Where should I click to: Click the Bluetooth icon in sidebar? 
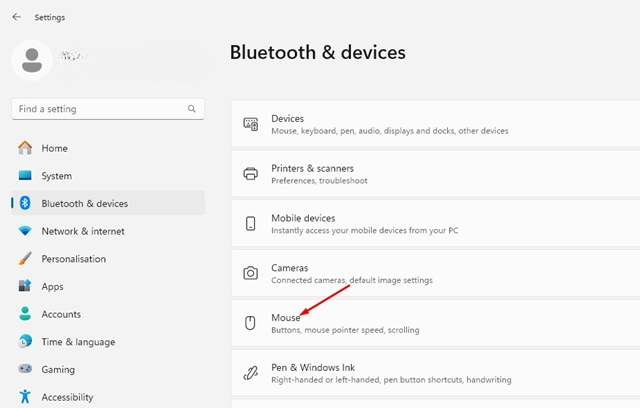tap(25, 203)
